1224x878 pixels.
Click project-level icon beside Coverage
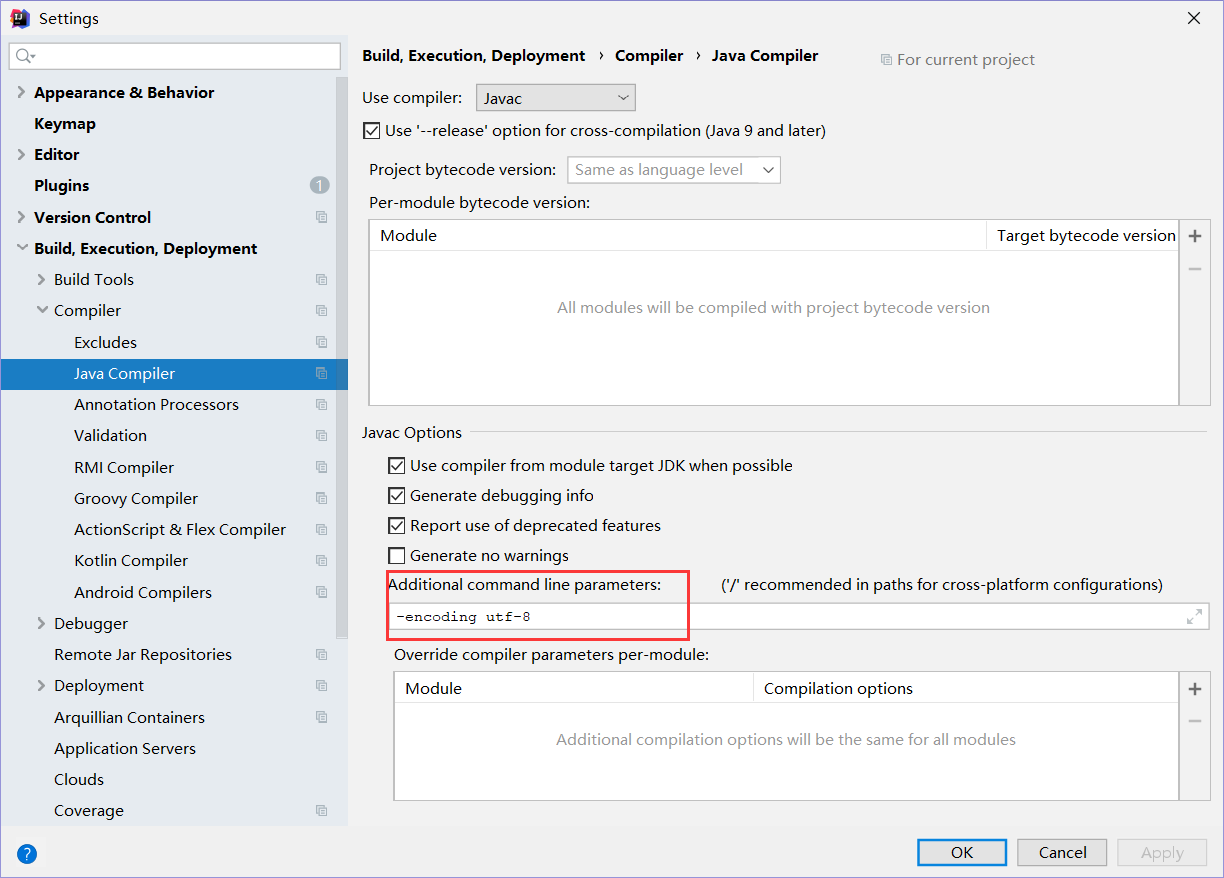pyautogui.click(x=321, y=811)
